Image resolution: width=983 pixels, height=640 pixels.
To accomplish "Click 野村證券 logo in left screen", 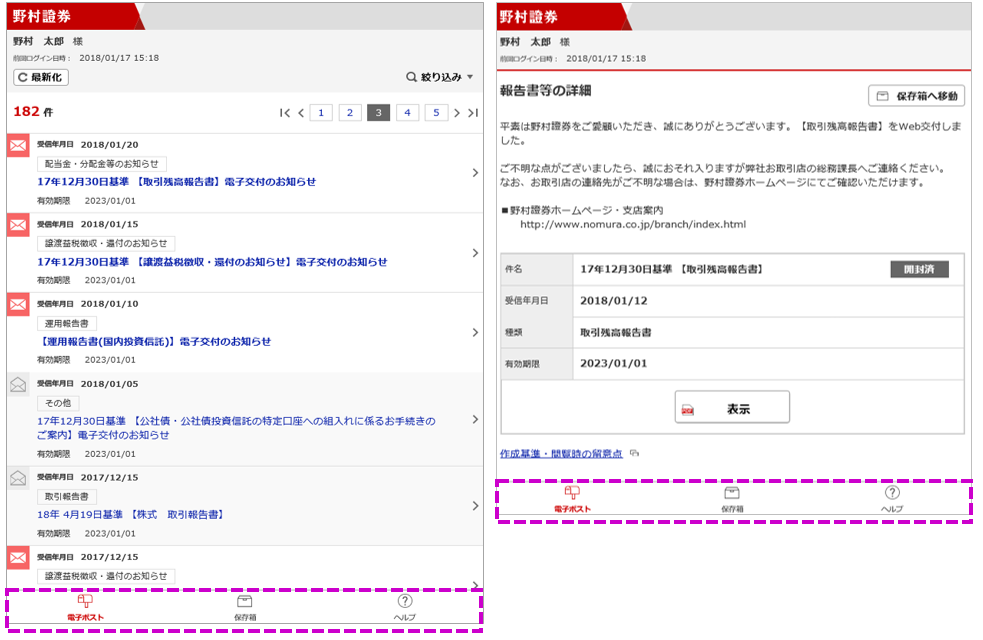I will point(42,16).
